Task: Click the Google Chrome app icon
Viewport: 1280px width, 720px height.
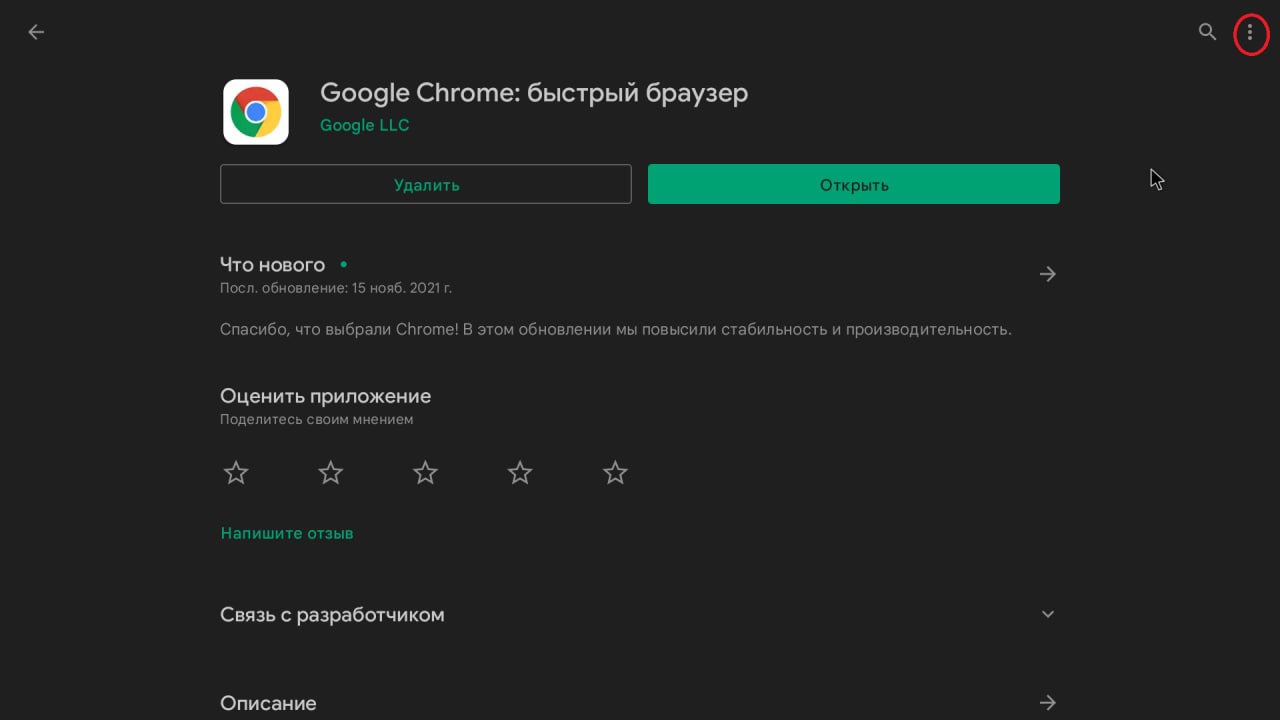Action: click(256, 112)
